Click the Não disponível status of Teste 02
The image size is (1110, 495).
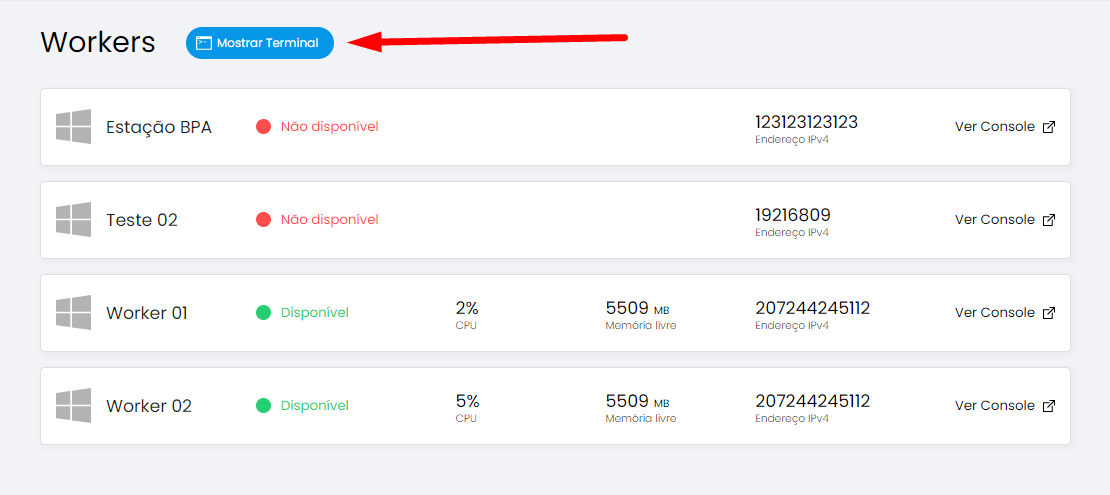tap(330, 220)
